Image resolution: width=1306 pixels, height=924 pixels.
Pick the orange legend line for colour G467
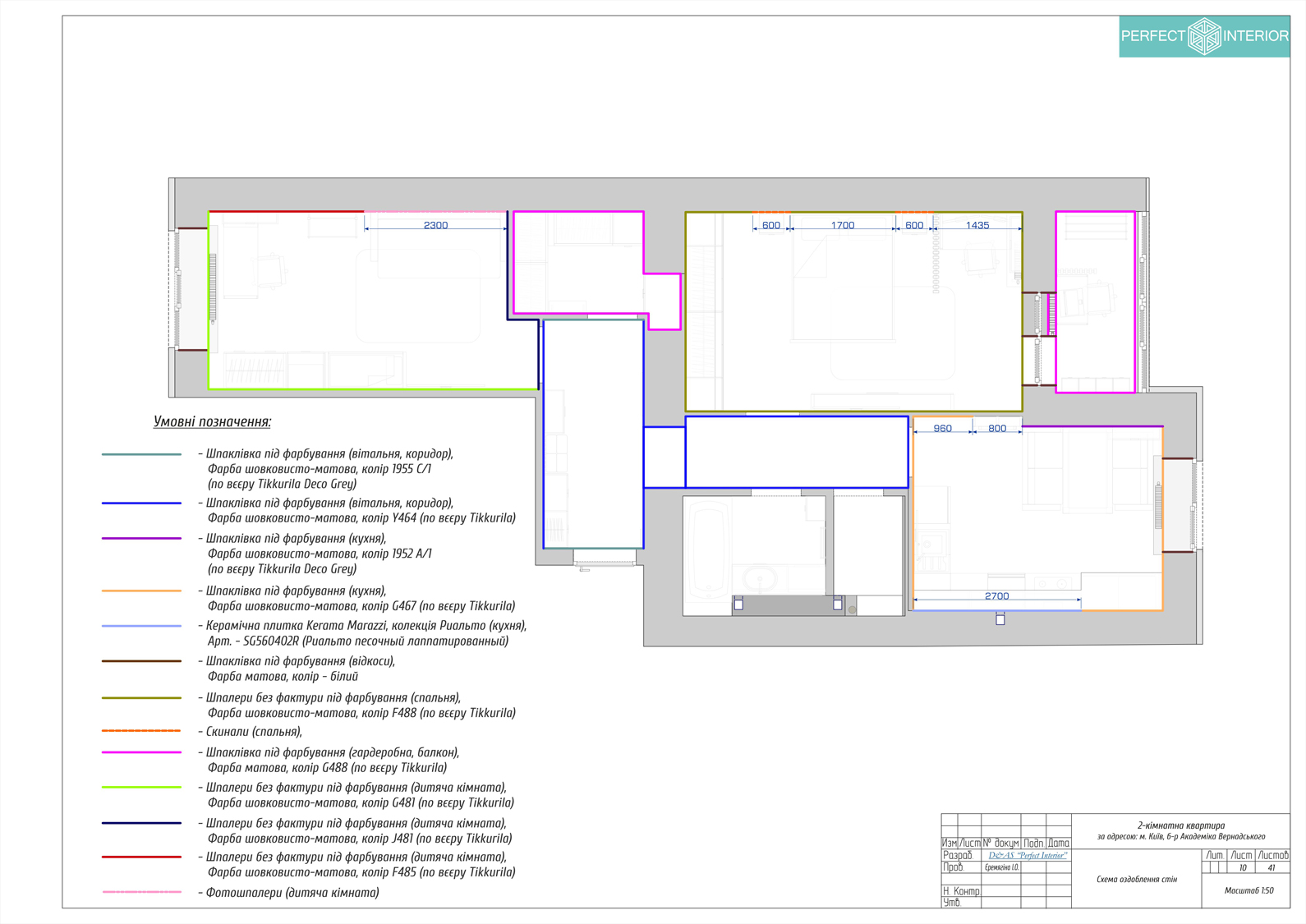(x=141, y=591)
